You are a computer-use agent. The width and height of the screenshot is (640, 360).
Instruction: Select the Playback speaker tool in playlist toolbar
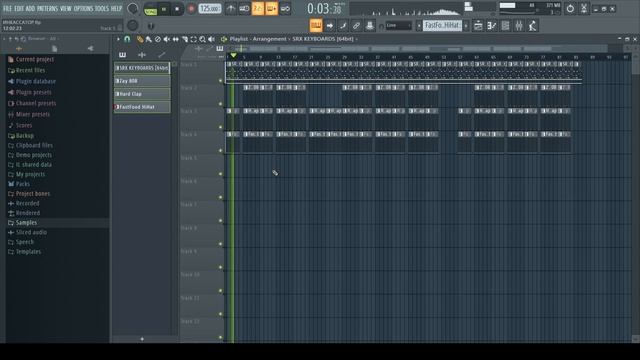(x=211, y=39)
